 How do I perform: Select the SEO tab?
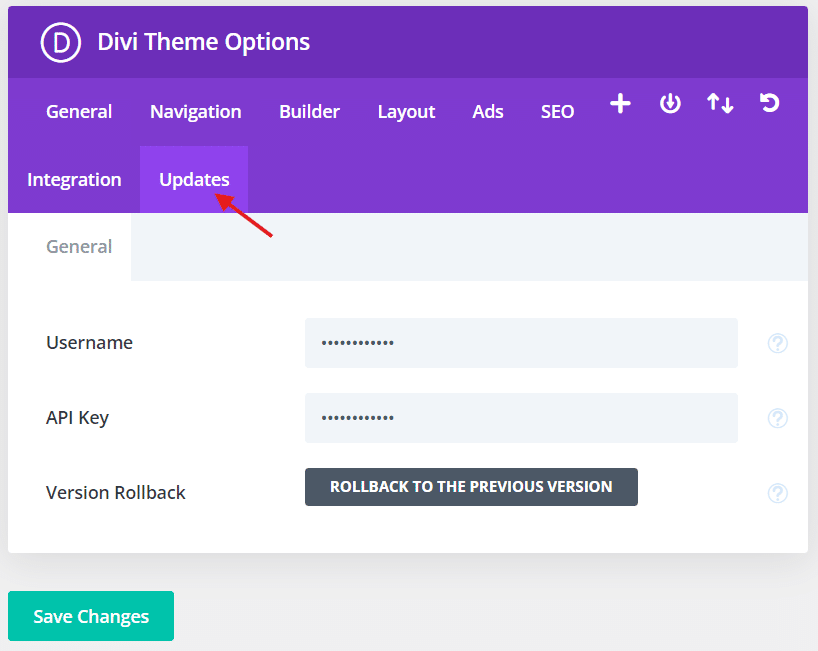557,111
